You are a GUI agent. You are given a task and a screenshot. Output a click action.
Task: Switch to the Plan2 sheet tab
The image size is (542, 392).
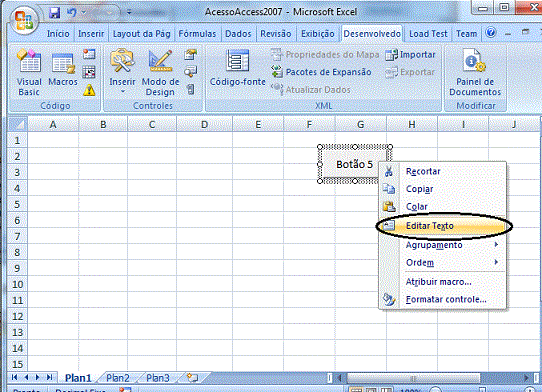coord(118,378)
